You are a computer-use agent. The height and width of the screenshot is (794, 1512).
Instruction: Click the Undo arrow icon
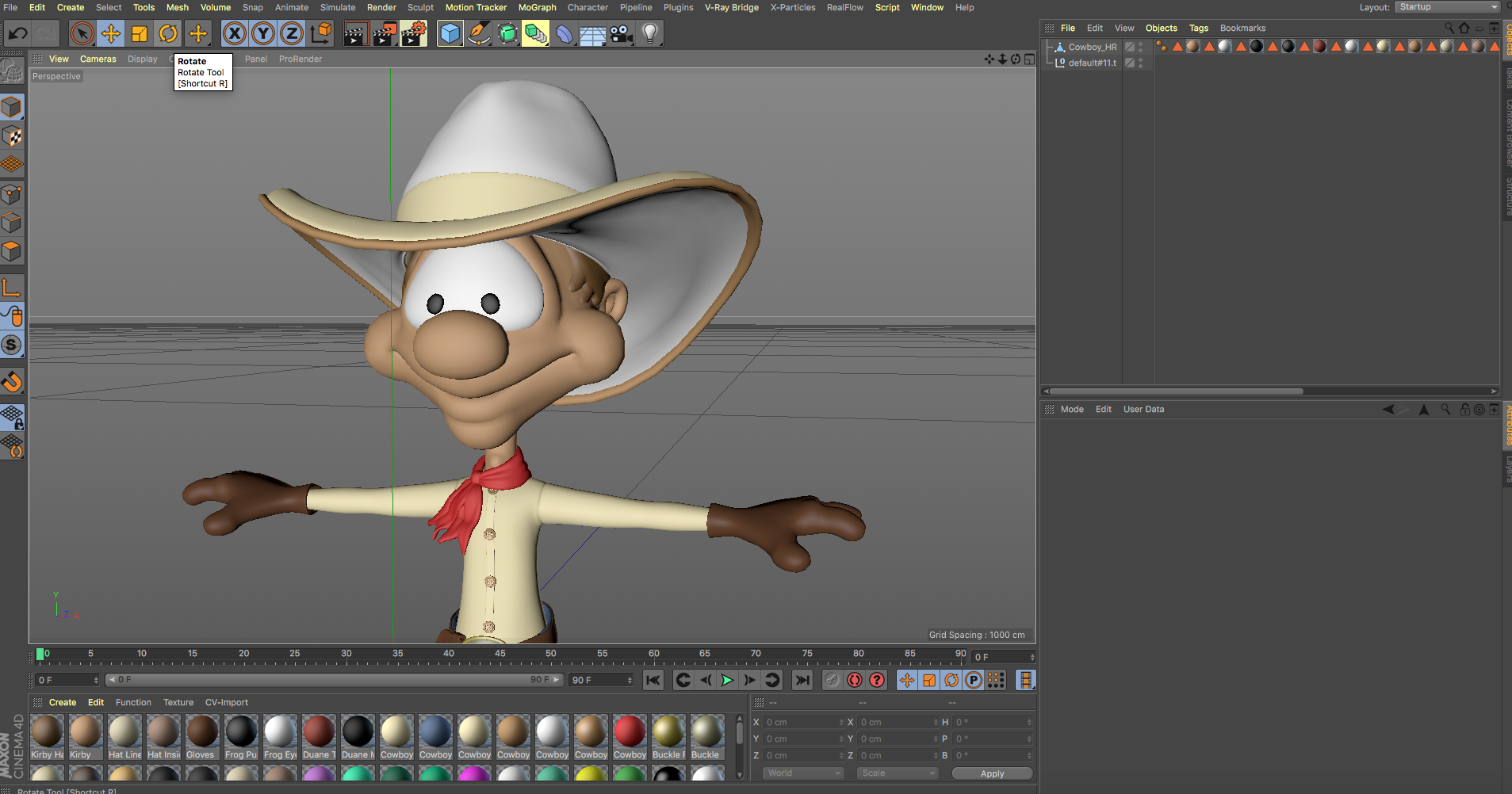tap(18, 33)
